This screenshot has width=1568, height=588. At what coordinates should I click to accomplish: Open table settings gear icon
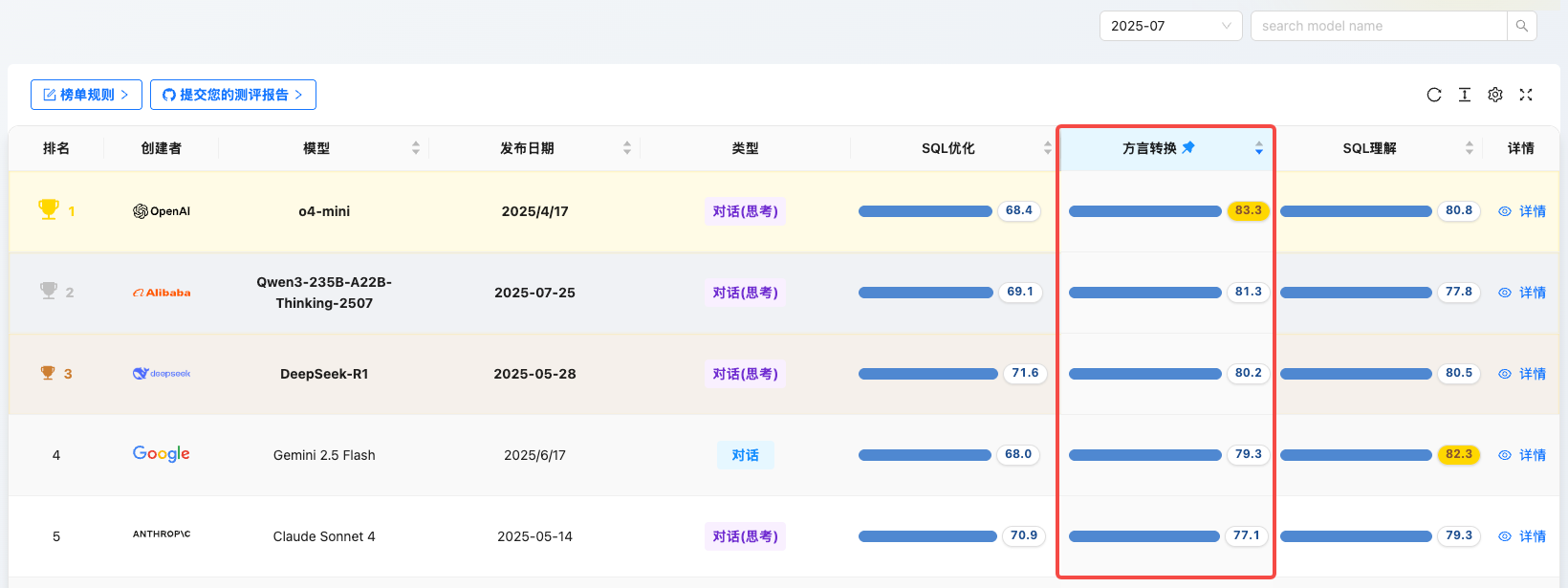click(1495, 95)
